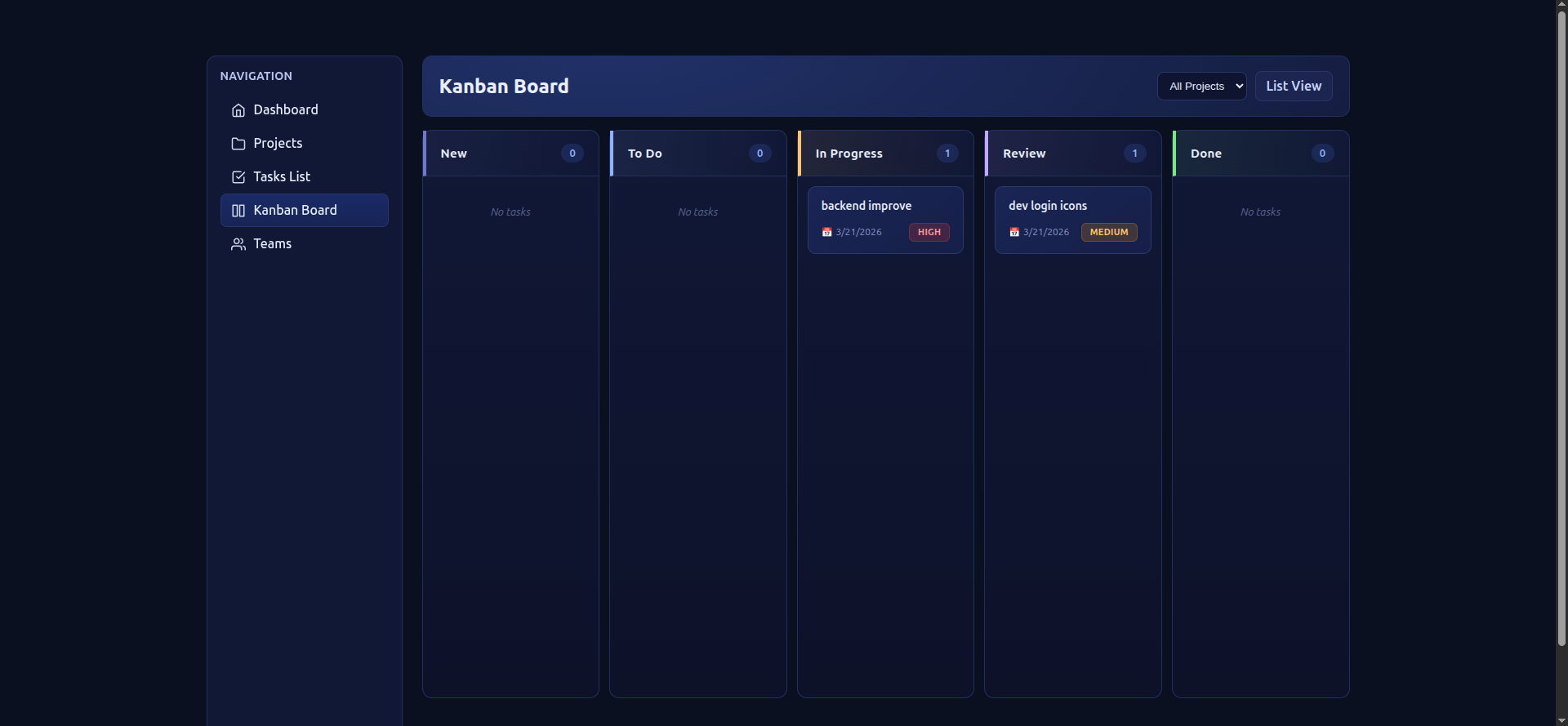
Task: Click the scrollbar up arrow
Action: [1561, 5]
